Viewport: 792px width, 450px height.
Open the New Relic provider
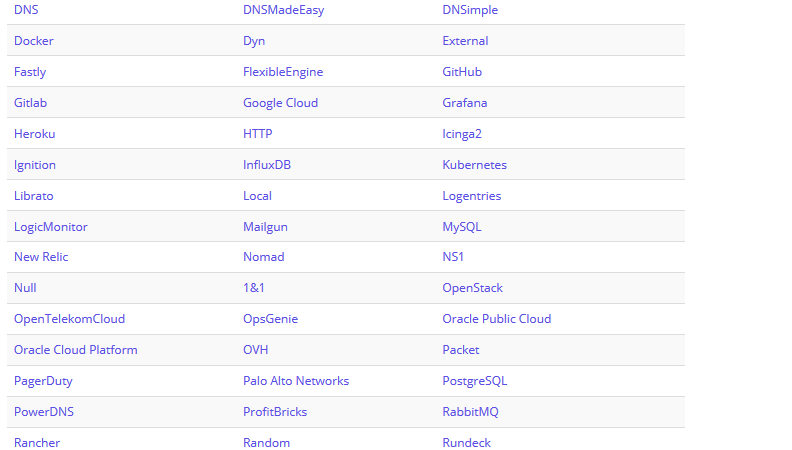[x=41, y=257]
